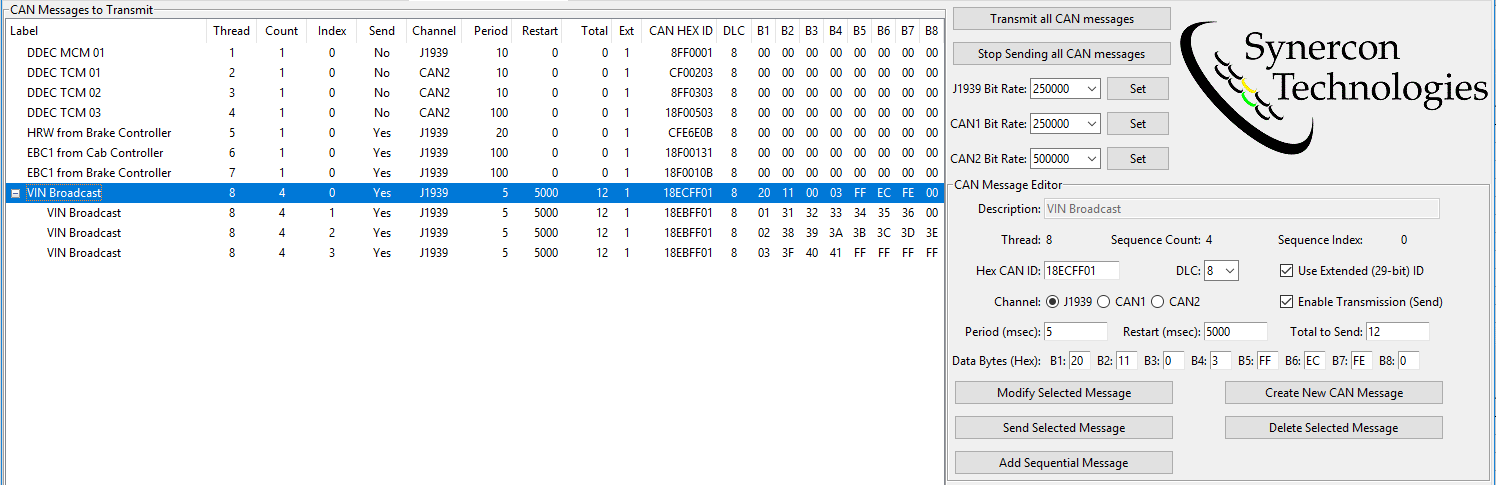
Task: Click hex ID 18F00503 cell
Action: (688, 113)
